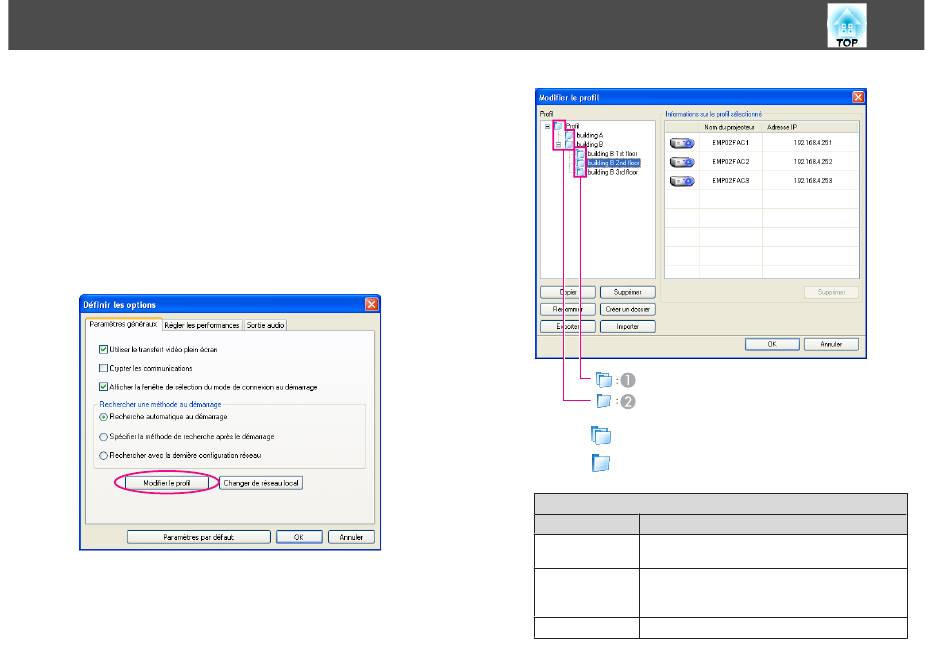Click the Exporter button
Screen dimensions: 950x660
point(568,327)
